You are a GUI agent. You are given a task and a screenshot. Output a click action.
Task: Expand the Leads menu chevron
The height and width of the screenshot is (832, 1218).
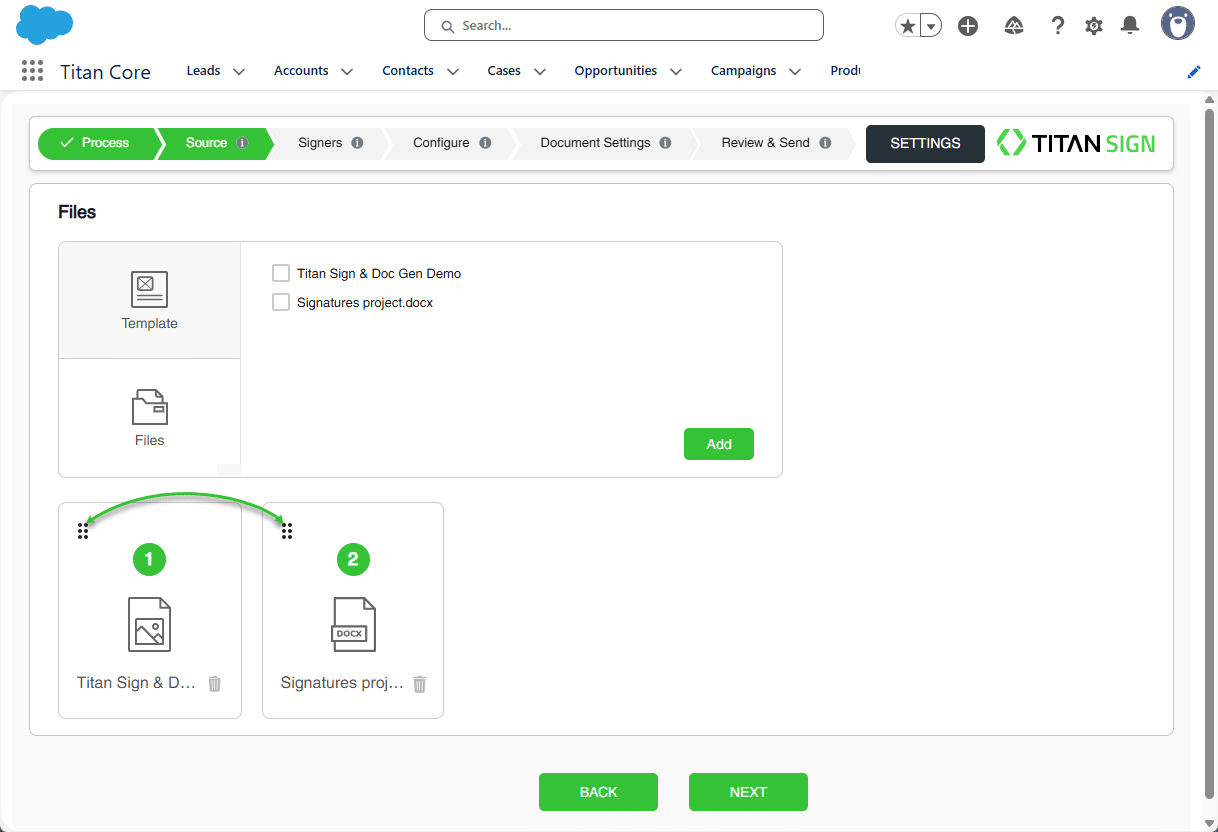(x=239, y=72)
